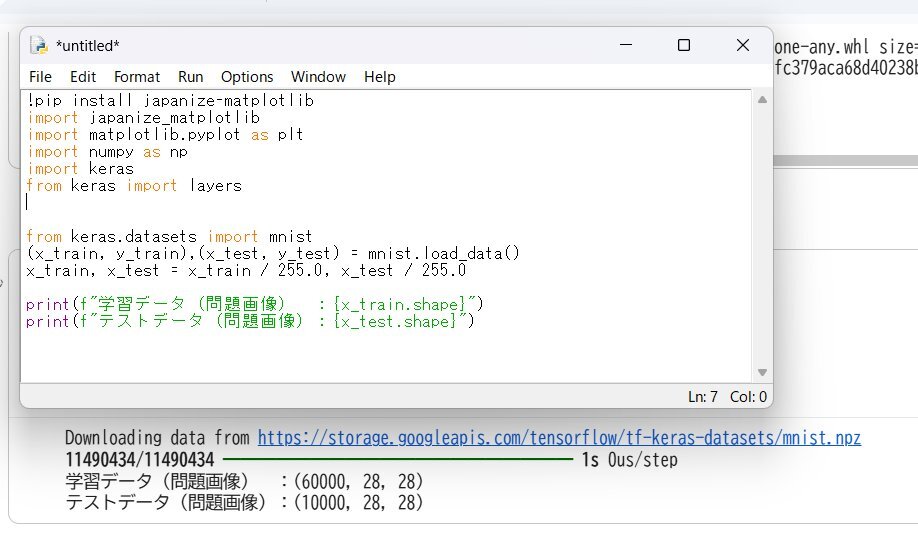Maximize the untitled editor window
918x554 pixels.
(684, 46)
